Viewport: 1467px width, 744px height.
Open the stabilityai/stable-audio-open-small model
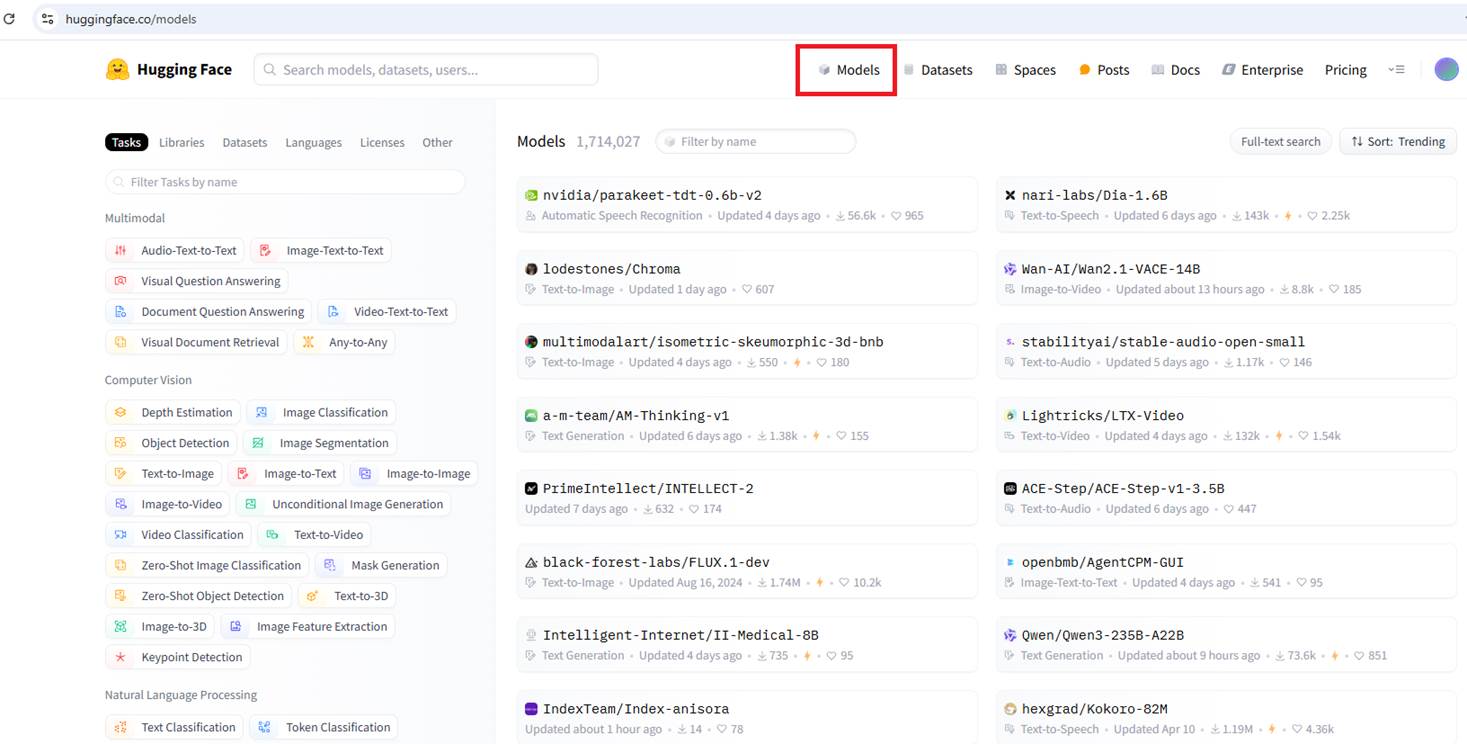[x=1226, y=352]
